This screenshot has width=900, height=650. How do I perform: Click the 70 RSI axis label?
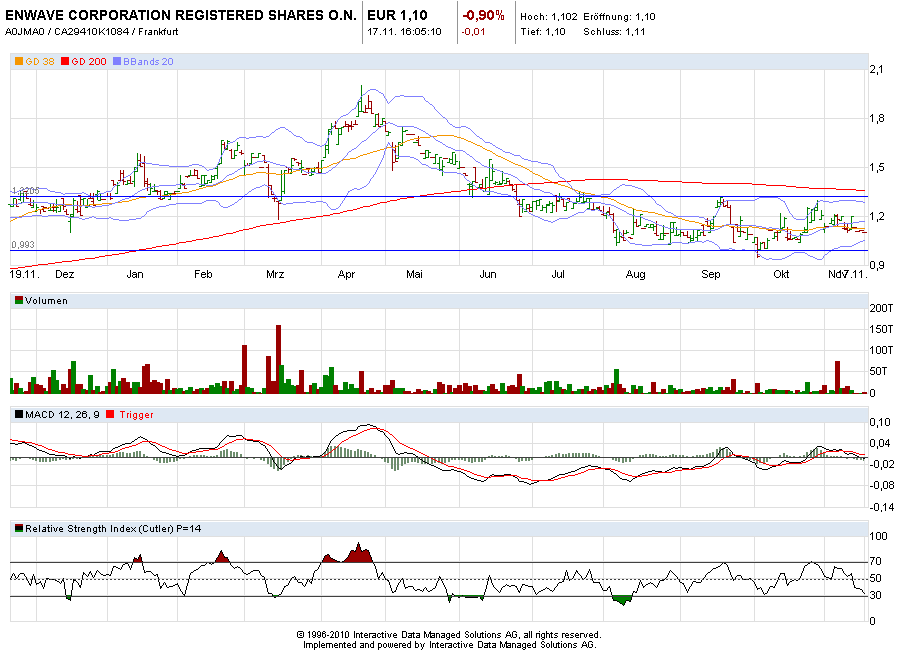tap(875, 561)
